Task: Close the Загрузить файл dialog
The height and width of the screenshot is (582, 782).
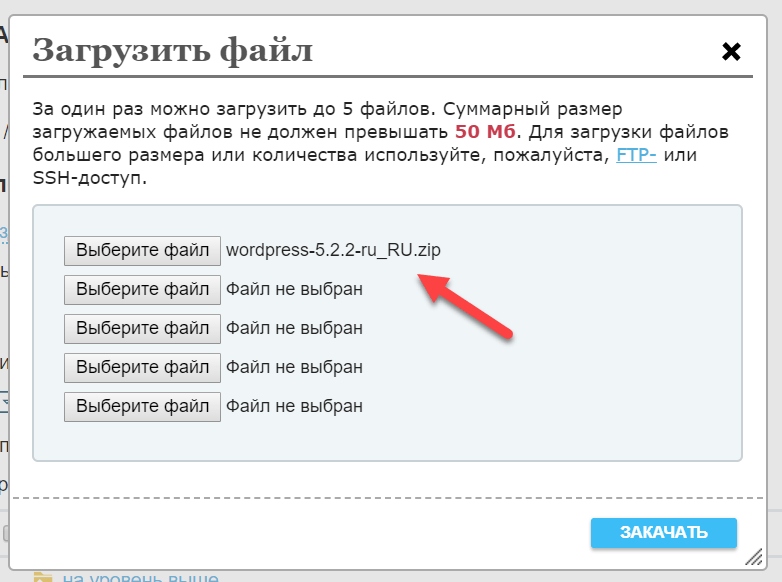Action: pyautogui.click(x=731, y=51)
